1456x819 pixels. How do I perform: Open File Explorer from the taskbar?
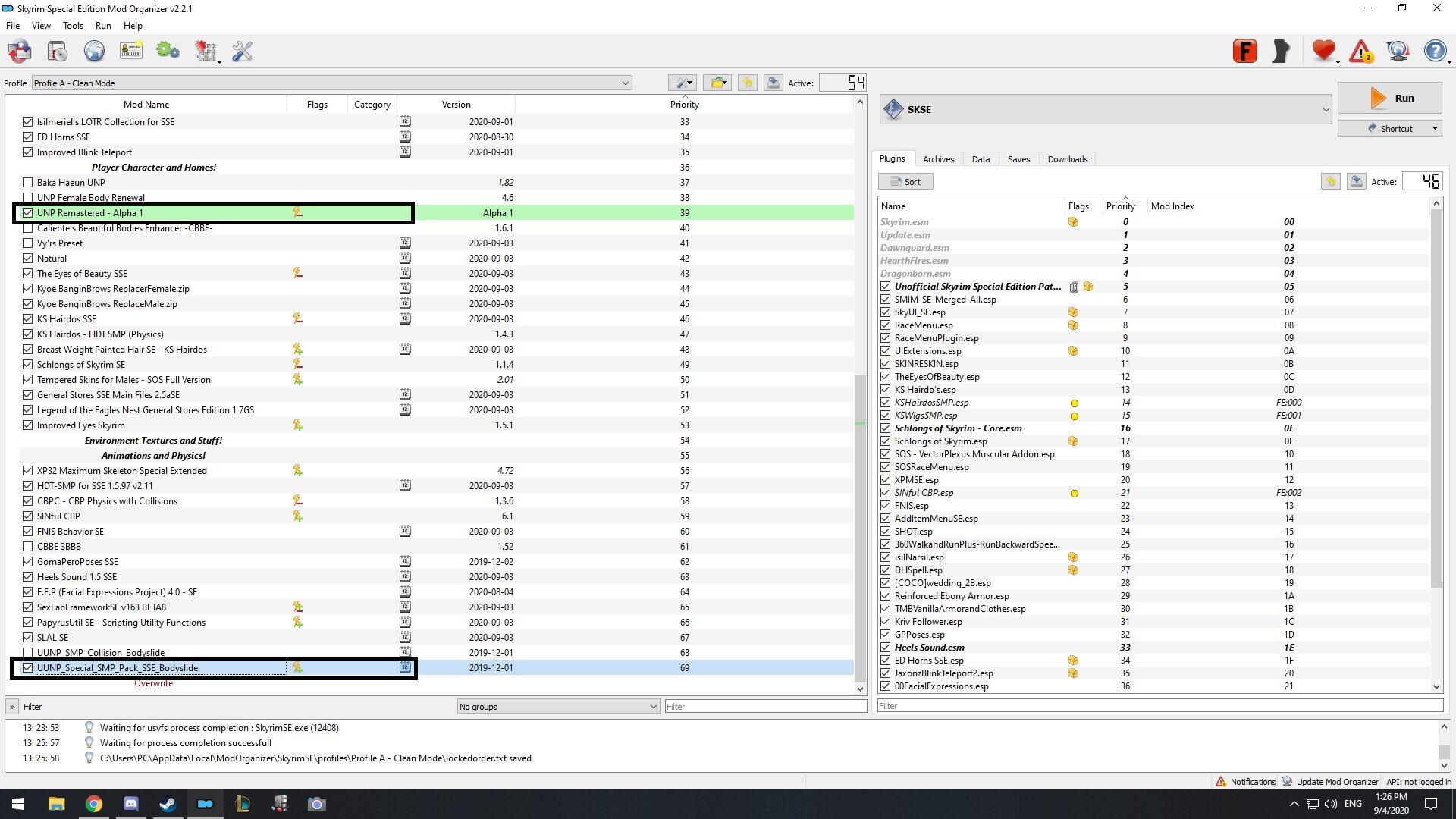[x=56, y=804]
